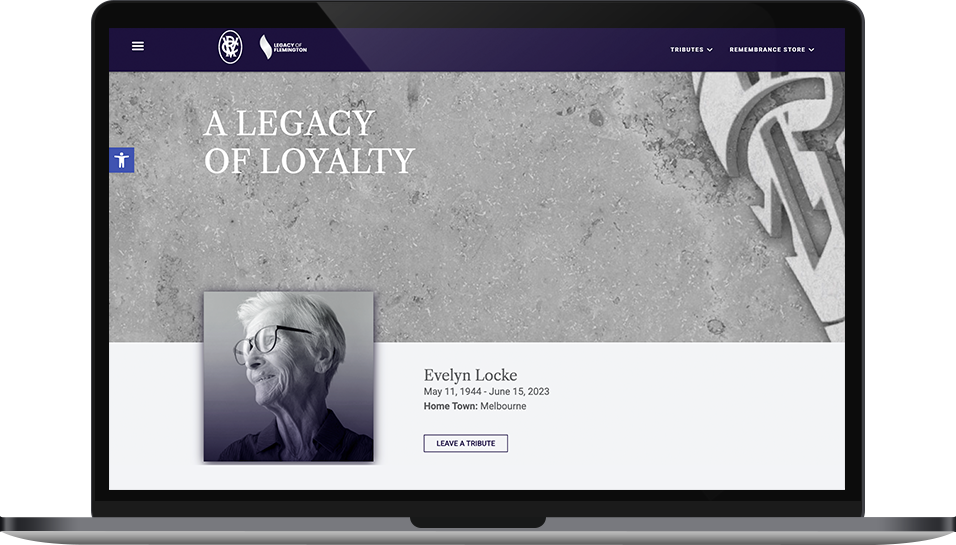
Task: Click the May 11, 1944 - June 15, 2023 dates
Action: coord(487,391)
